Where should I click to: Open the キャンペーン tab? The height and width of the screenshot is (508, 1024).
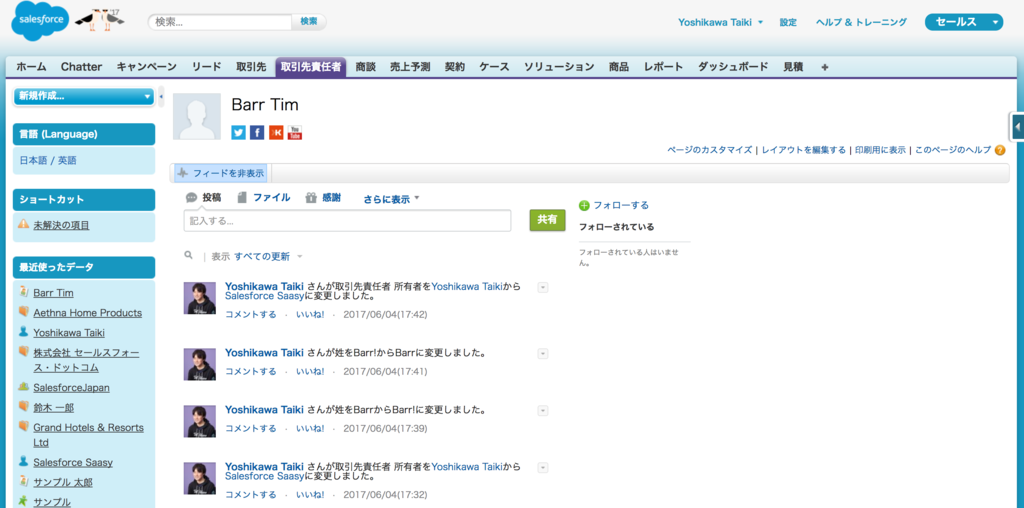coord(147,67)
